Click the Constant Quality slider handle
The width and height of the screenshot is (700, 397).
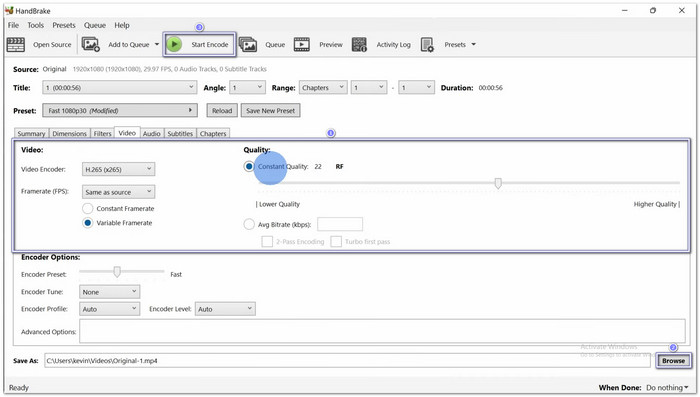498,183
